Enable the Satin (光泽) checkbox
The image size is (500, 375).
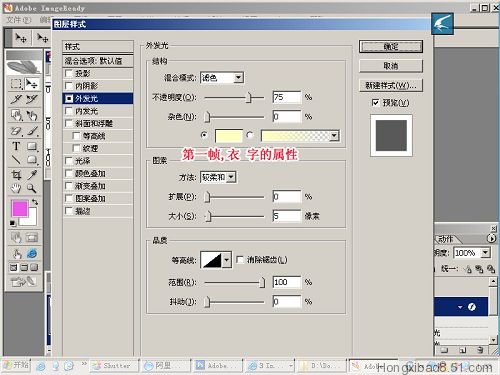click(69, 161)
